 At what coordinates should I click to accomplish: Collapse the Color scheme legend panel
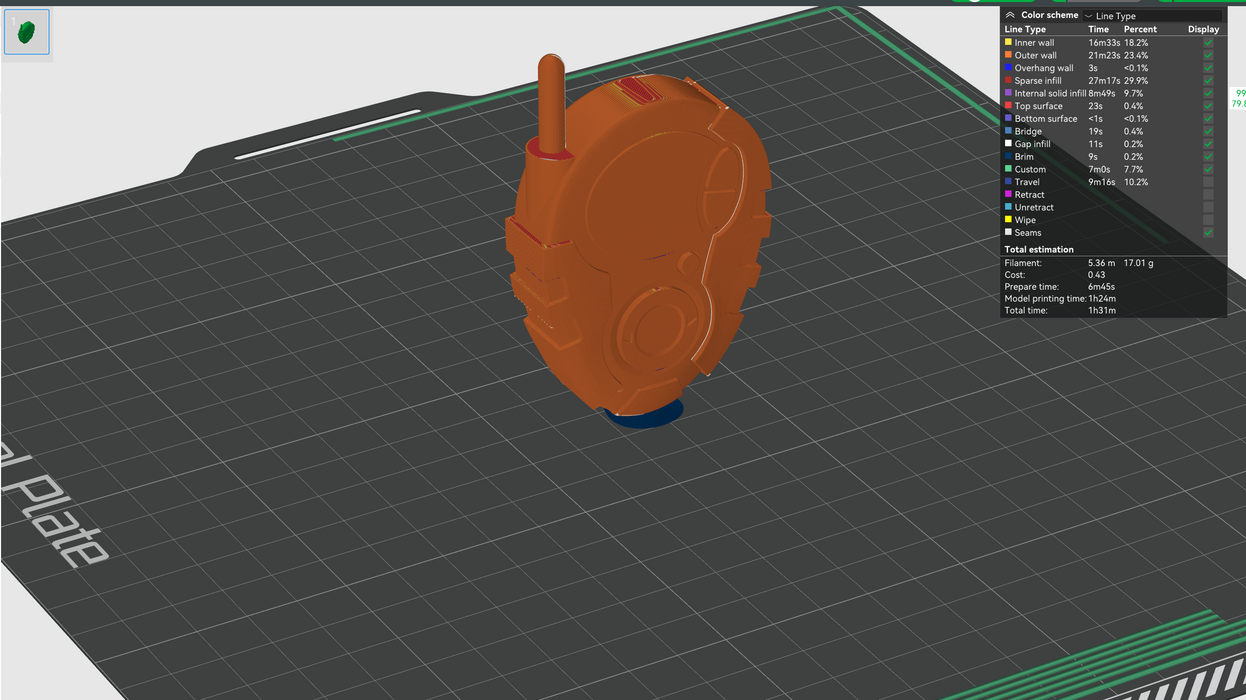[x=1010, y=15]
